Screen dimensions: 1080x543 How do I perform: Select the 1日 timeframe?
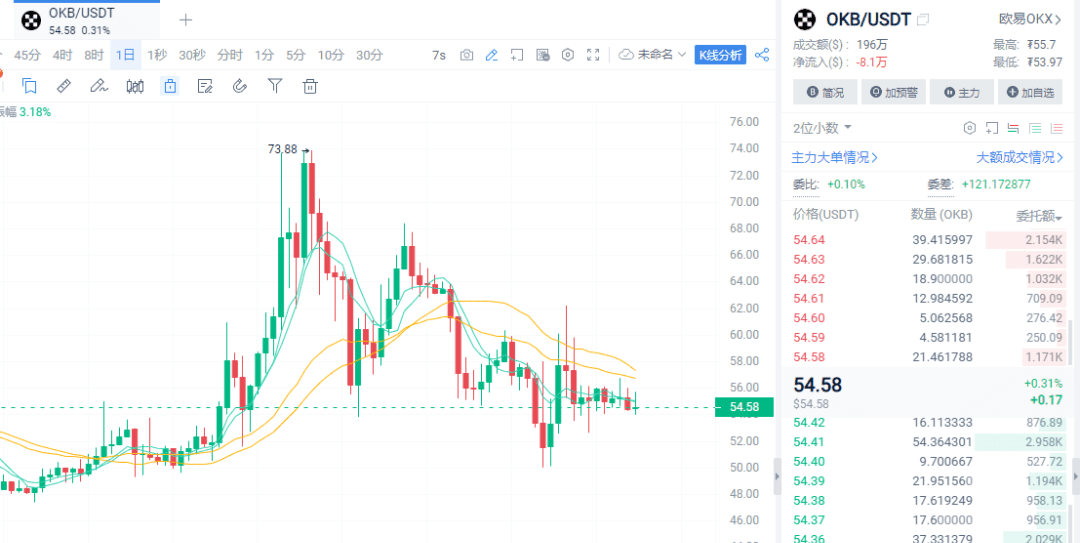coord(125,55)
